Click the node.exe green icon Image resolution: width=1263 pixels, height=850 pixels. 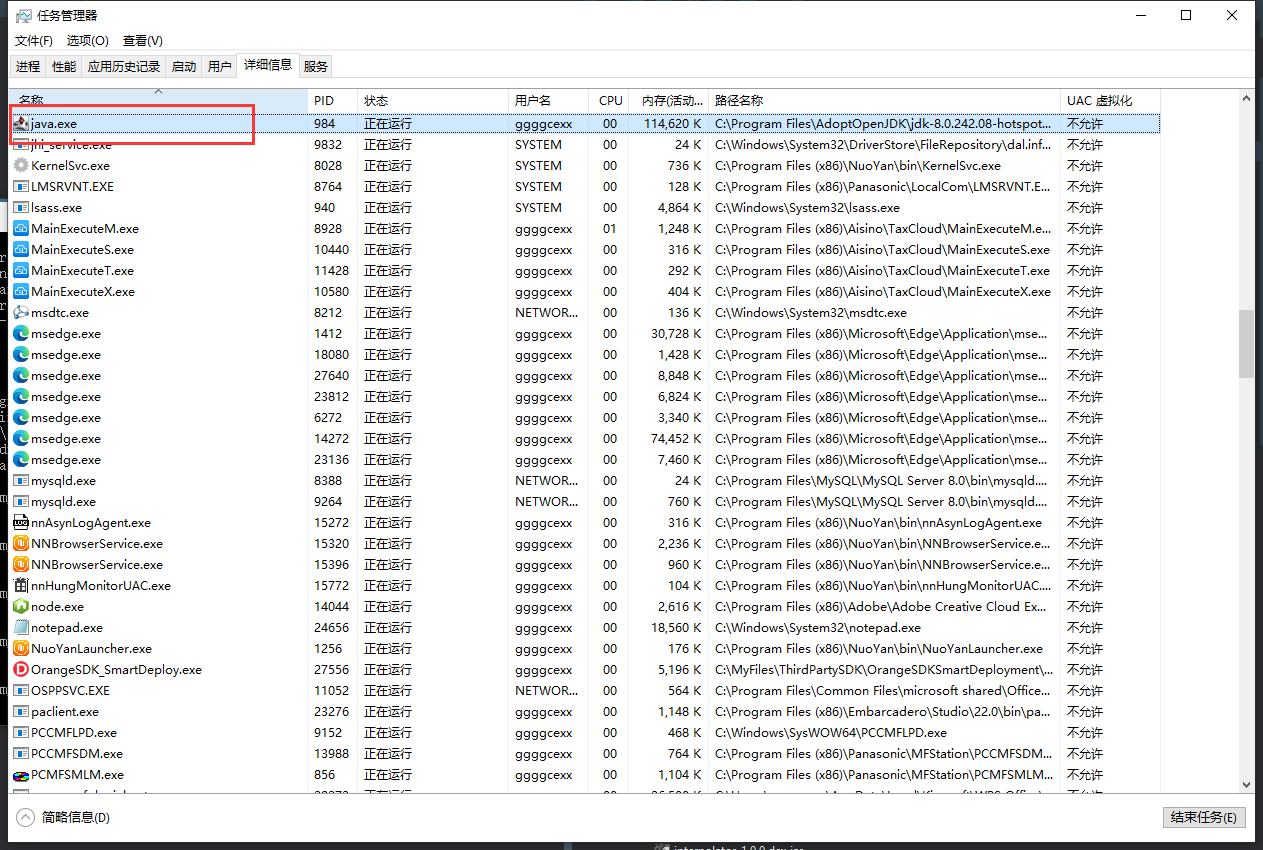pos(21,607)
